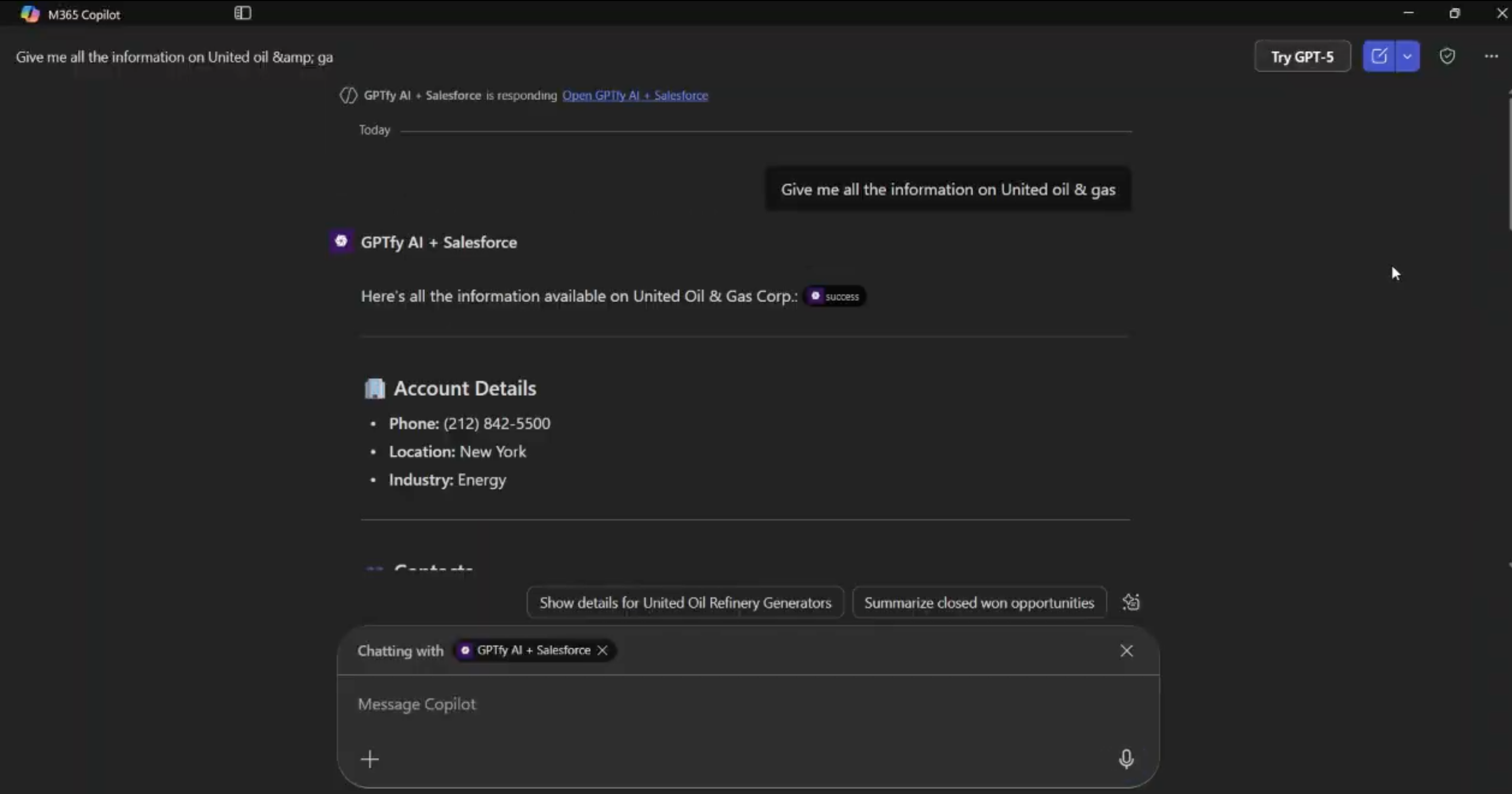Select 'Summarize closed won opportunities' suggestion
The width and height of the screenshot is (1512, 794).
coord(979,602)
